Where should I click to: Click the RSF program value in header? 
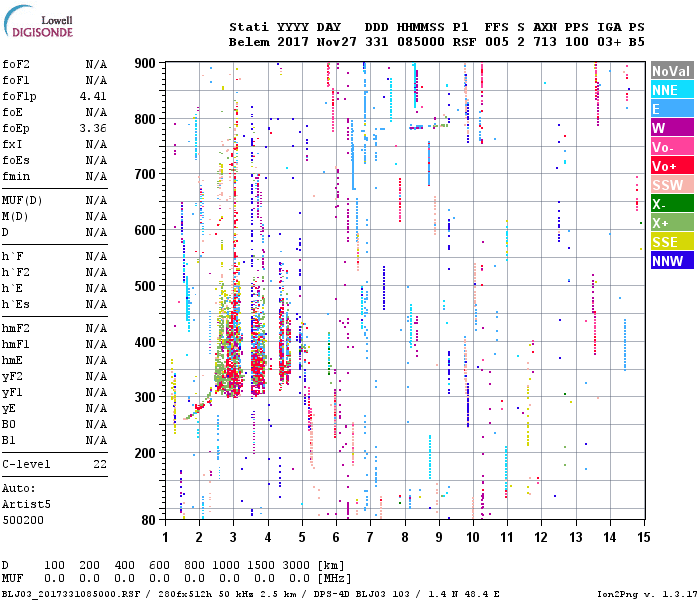point(464,42)
